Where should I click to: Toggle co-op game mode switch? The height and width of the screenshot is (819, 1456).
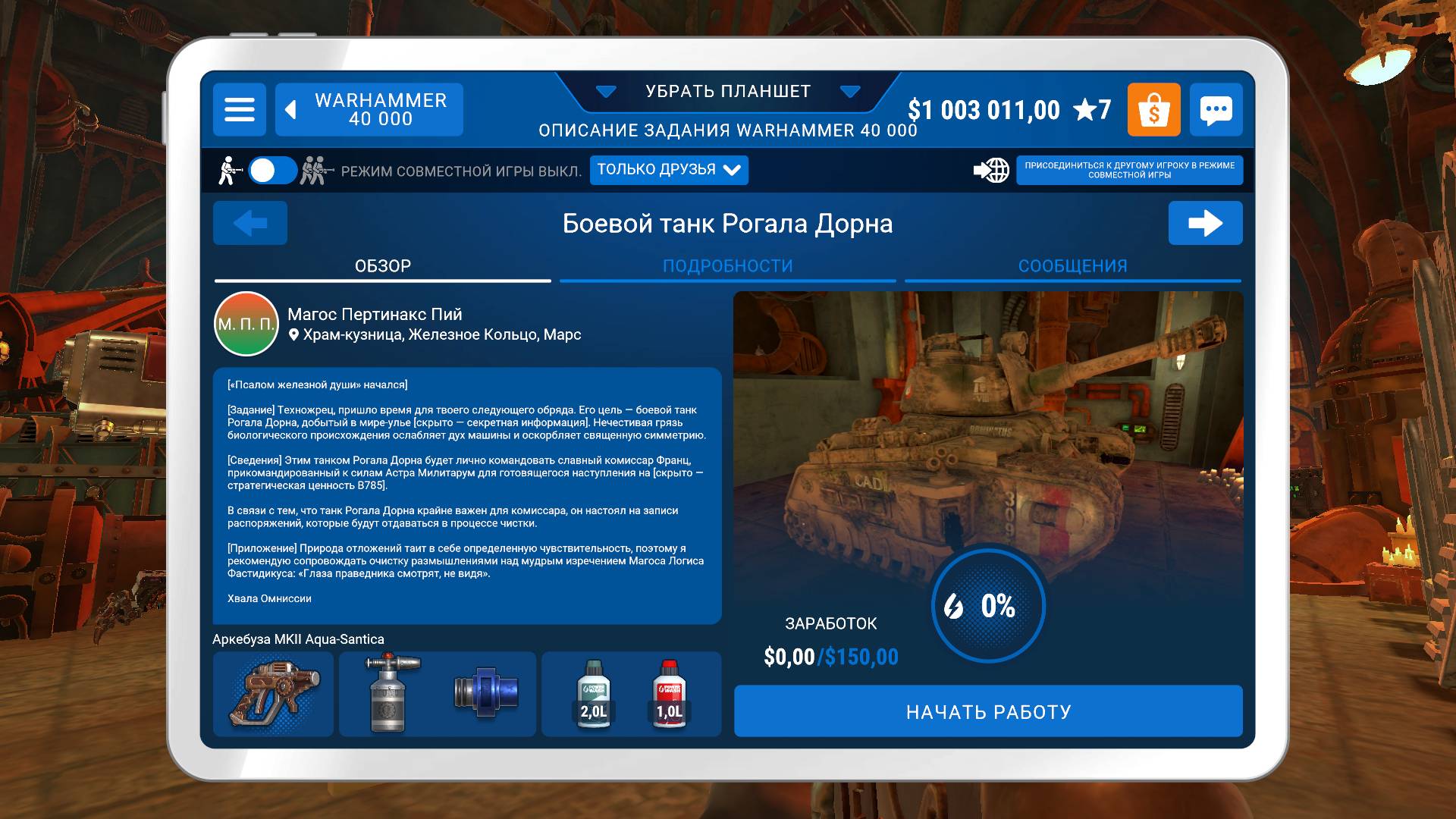click(x=272, y=171)
